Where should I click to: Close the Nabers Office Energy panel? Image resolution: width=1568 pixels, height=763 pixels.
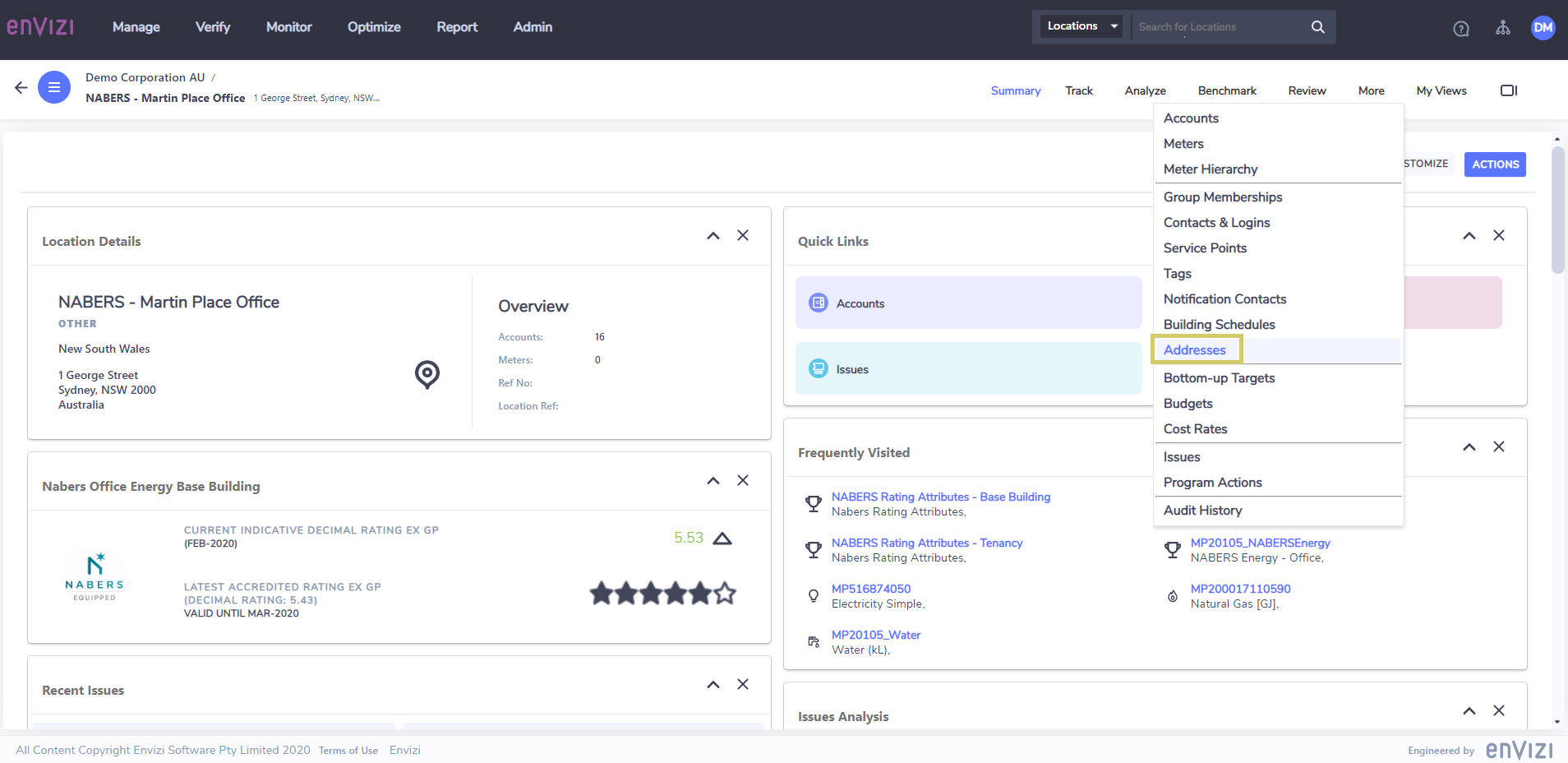(x=743, y=480)
